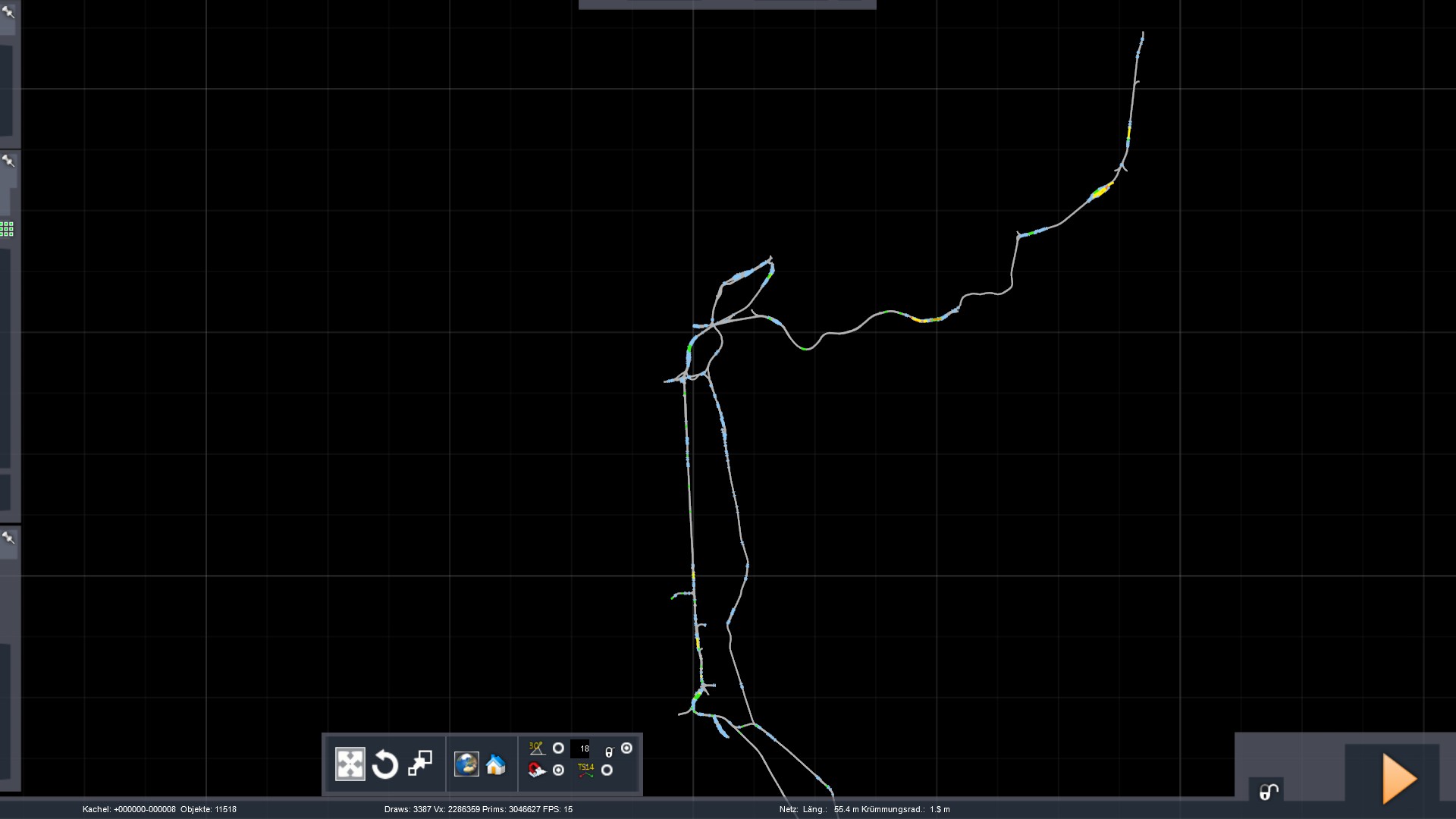Screen dimensions: 1456x819
Task: Expand the lower-left panel via pin icon
Action: (8, 538)
